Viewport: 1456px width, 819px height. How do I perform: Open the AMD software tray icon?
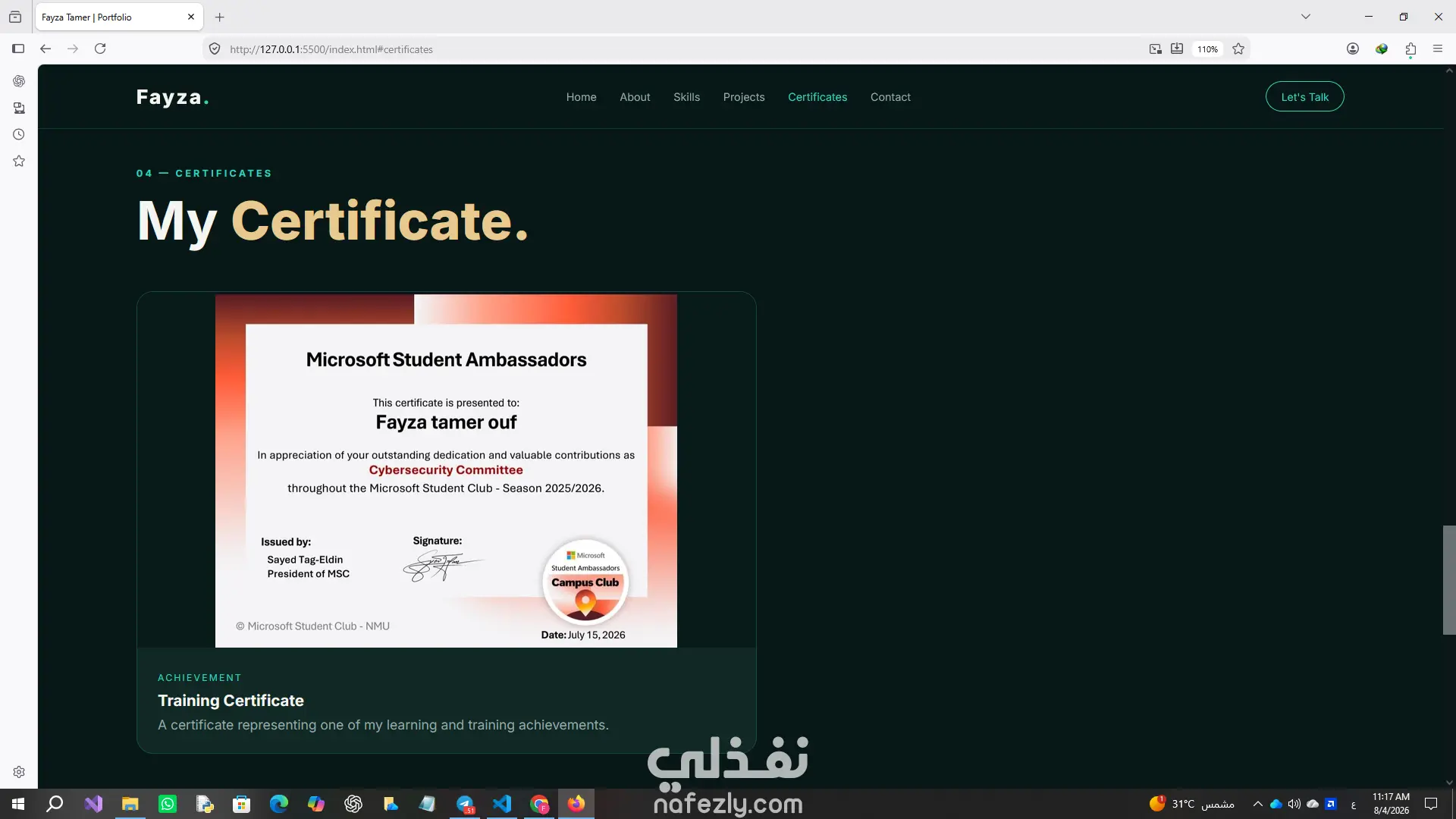coord(1331,804)
